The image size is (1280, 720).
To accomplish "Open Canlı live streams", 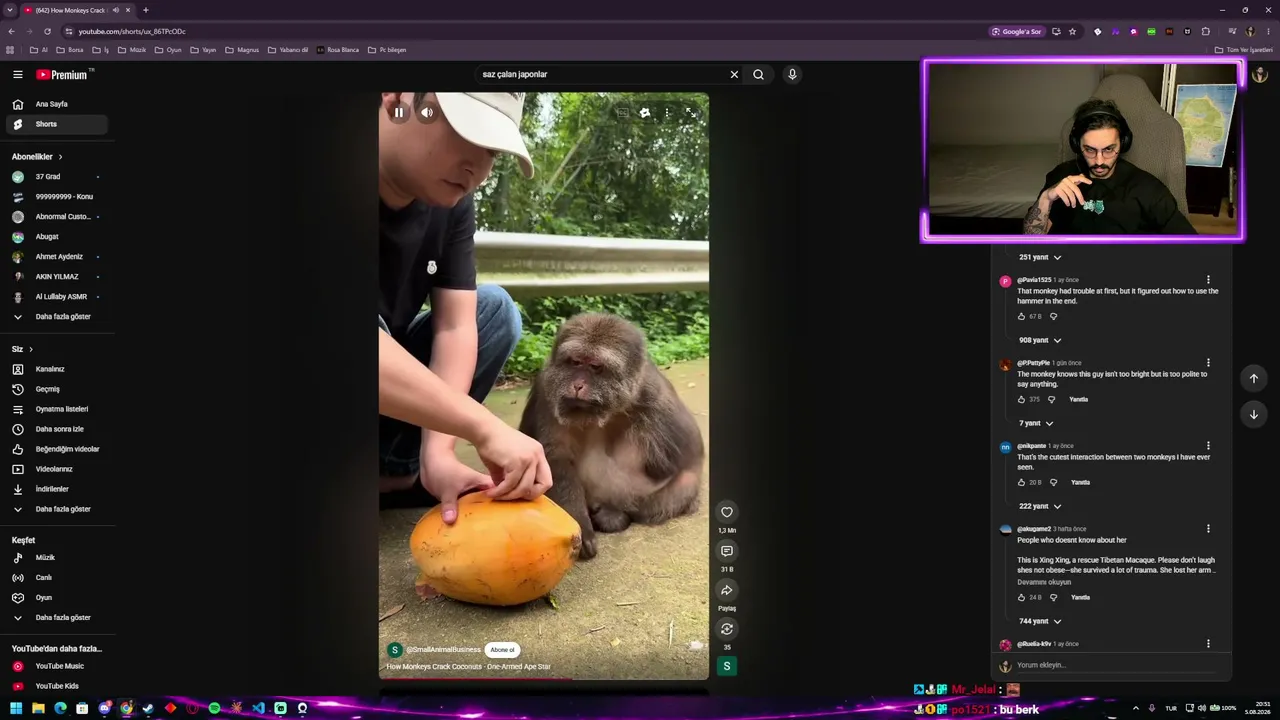I will 57,578.
